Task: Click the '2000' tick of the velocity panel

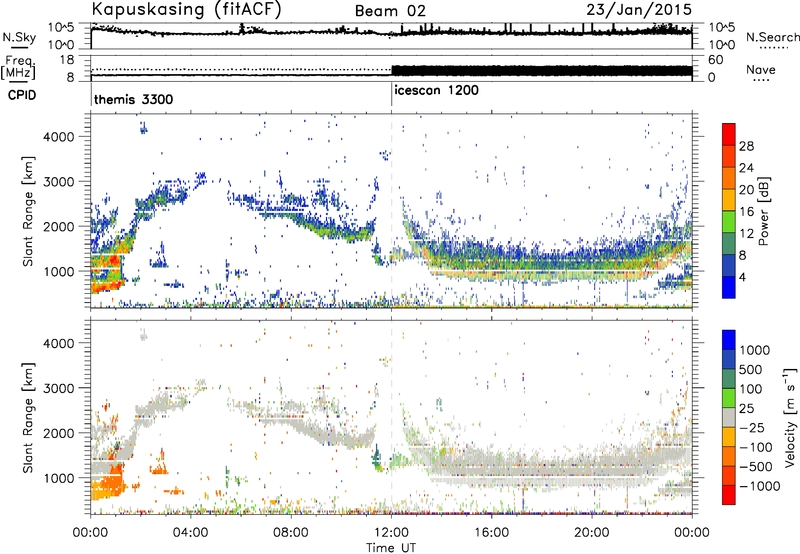Action: [59, 433]
